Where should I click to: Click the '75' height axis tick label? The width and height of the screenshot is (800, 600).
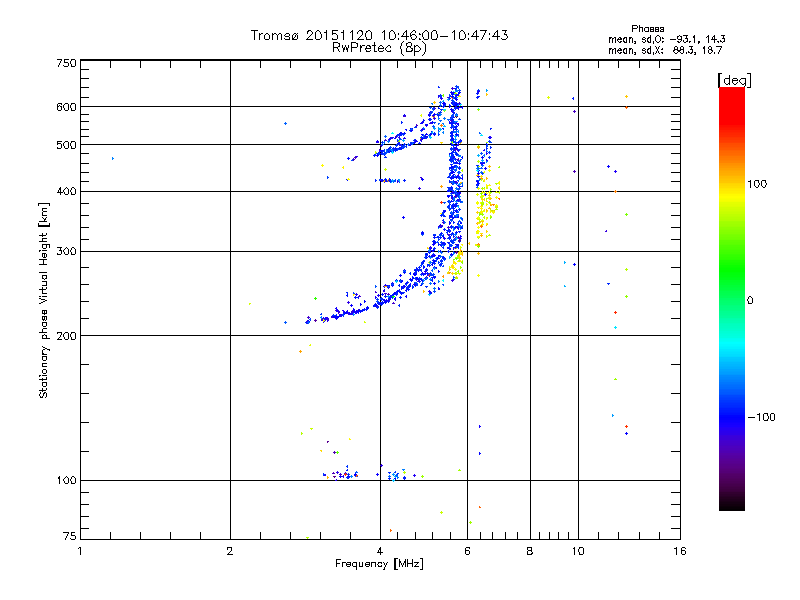(70, 536)
